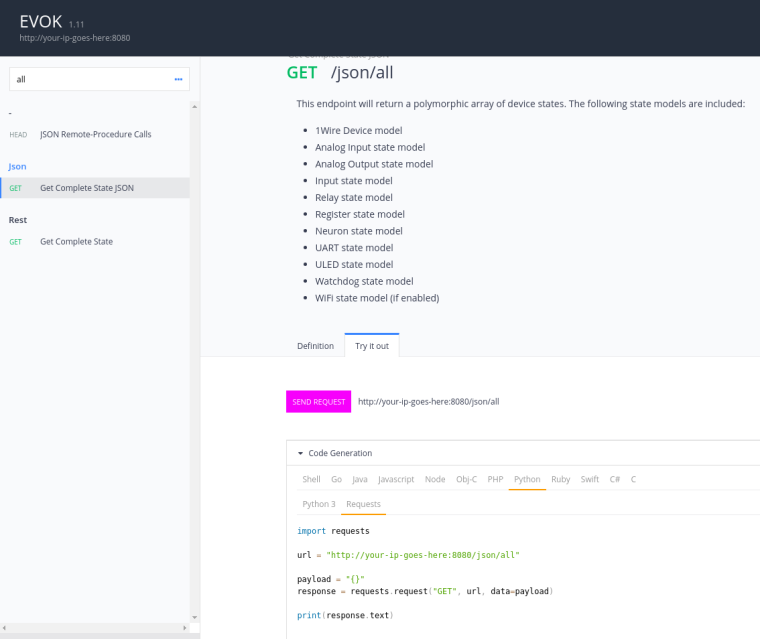Open JSON Remote-Procedure Calls entry
The height and width of the screenshot is (639, 760).
point(95,134)
